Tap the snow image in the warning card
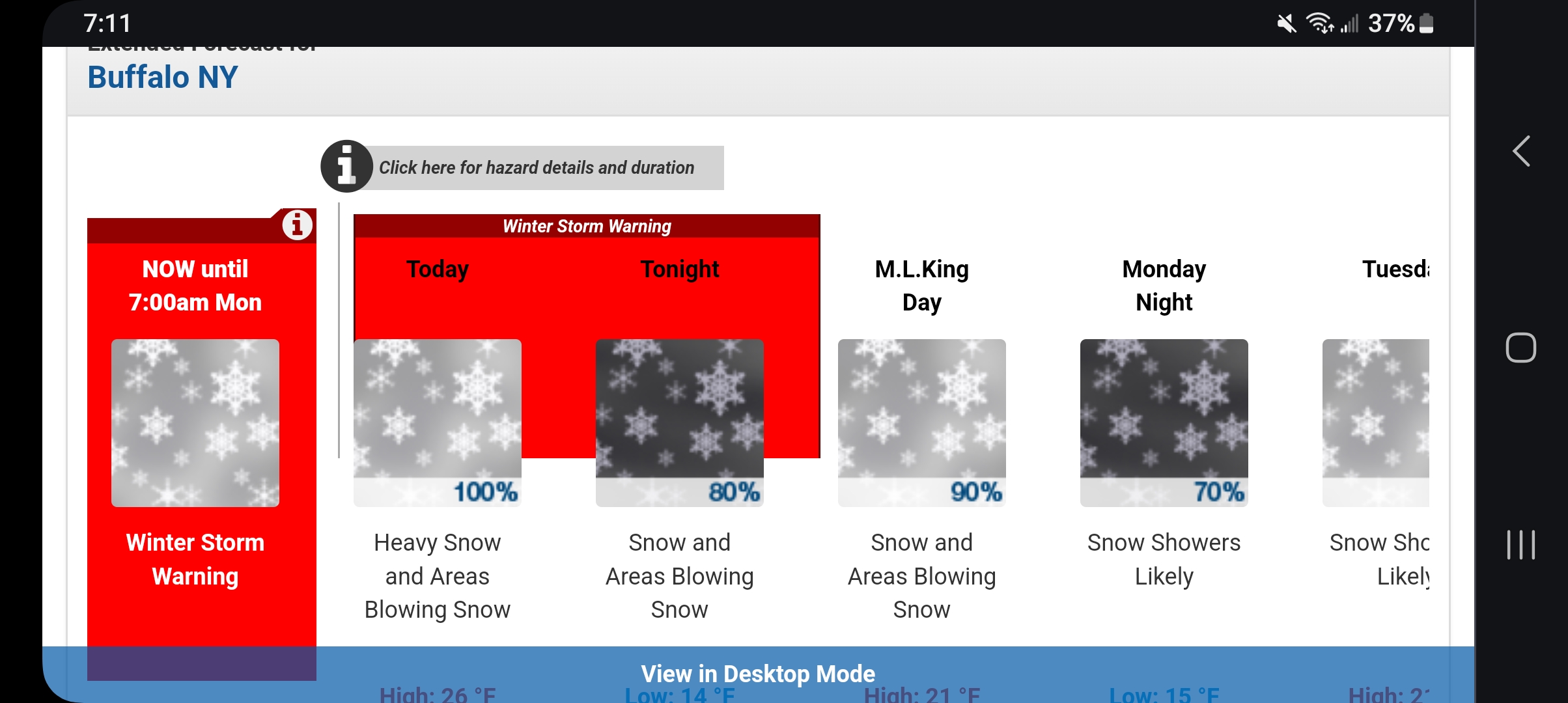The height and width of the screenshot is (703, 1568). coord(195,423)
